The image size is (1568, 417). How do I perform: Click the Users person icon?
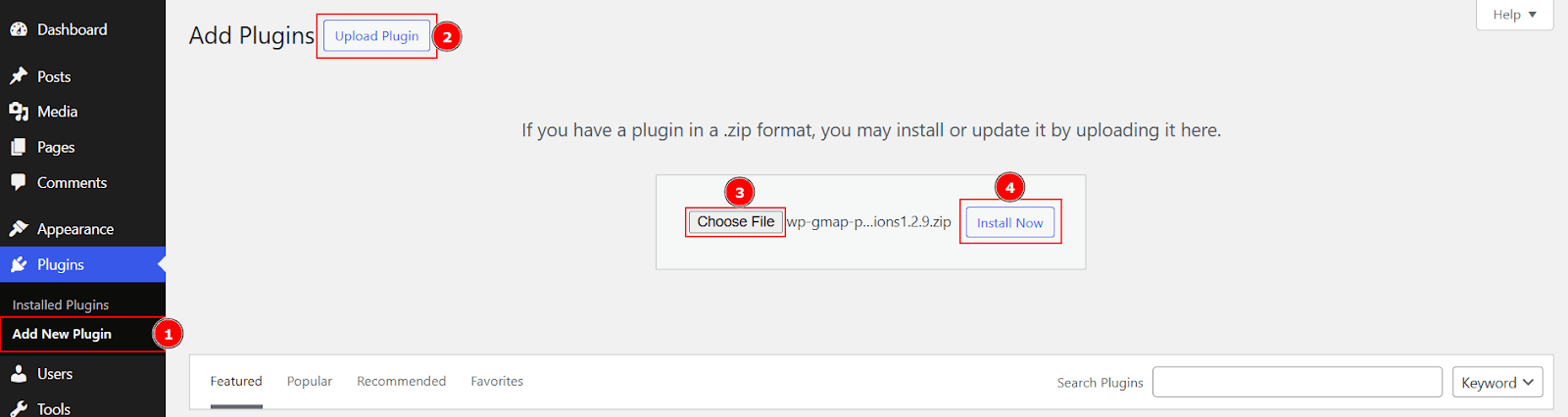[x=19, y=374]
